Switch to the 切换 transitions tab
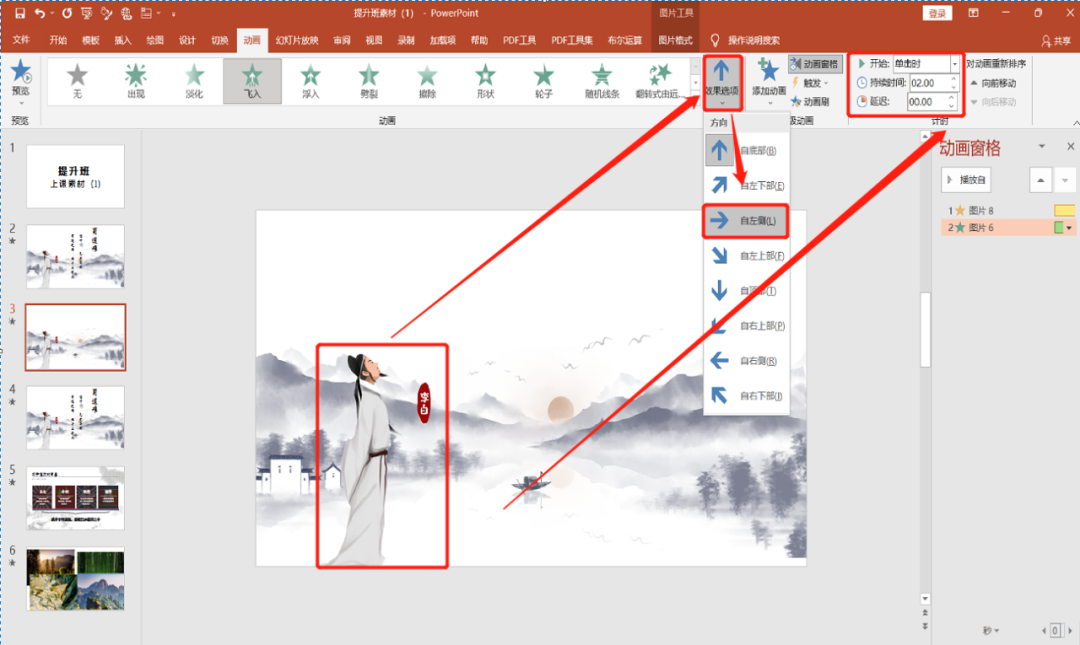This screenshot has height=645, width=1080. (x=220, y=41)
